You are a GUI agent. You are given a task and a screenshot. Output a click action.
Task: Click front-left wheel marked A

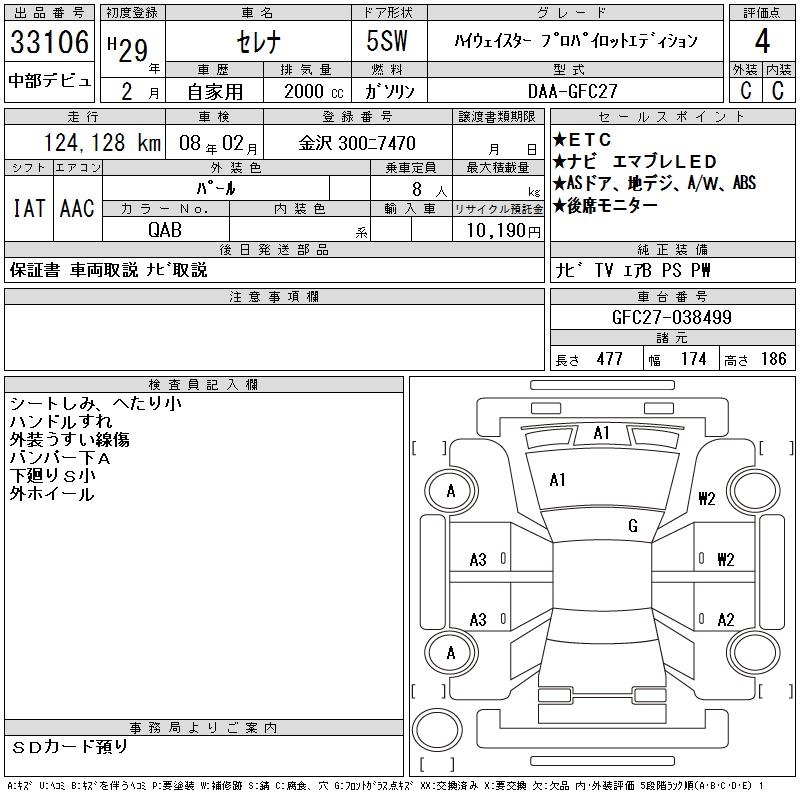coord(451,491)
